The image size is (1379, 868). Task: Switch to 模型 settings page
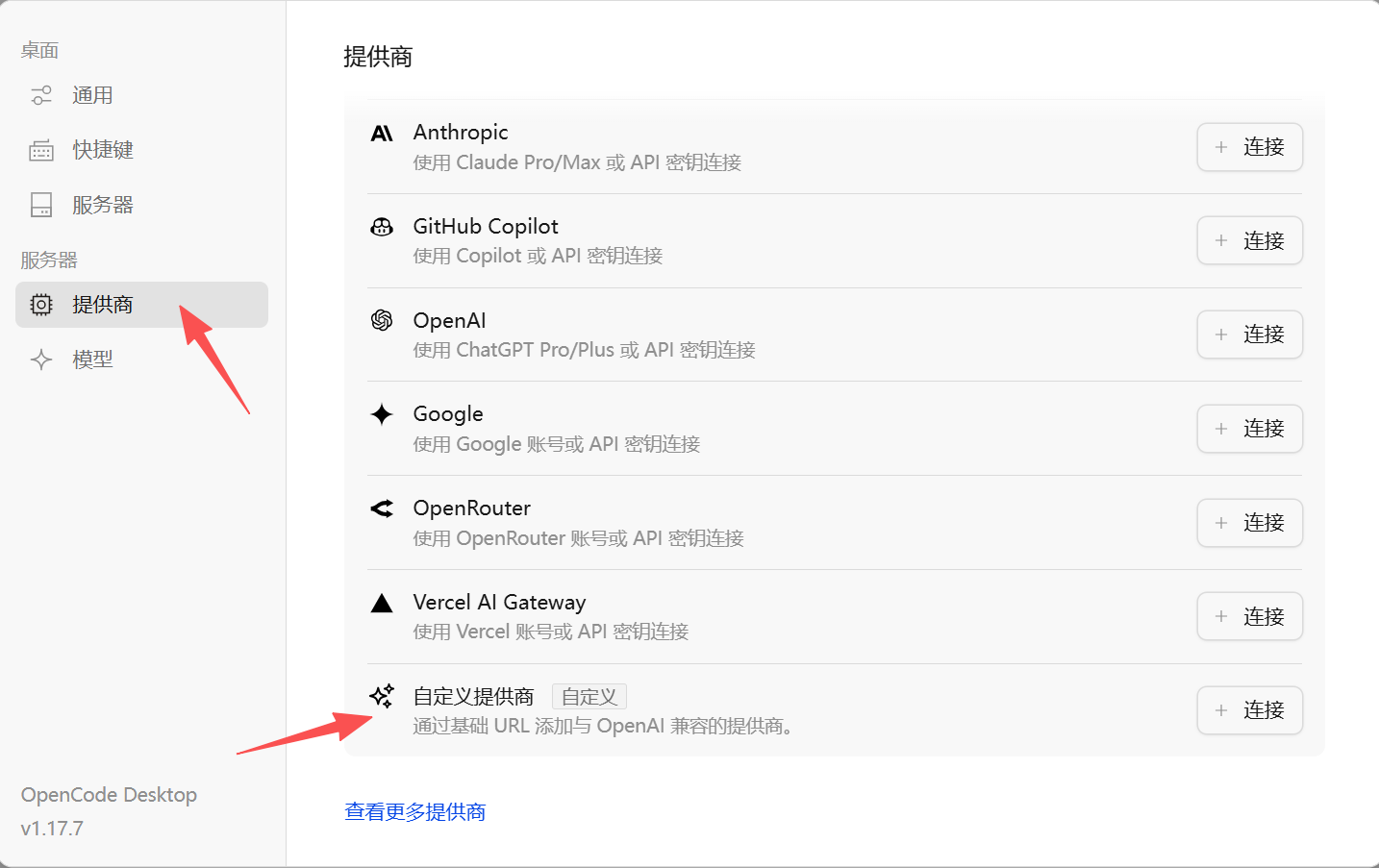141,360
